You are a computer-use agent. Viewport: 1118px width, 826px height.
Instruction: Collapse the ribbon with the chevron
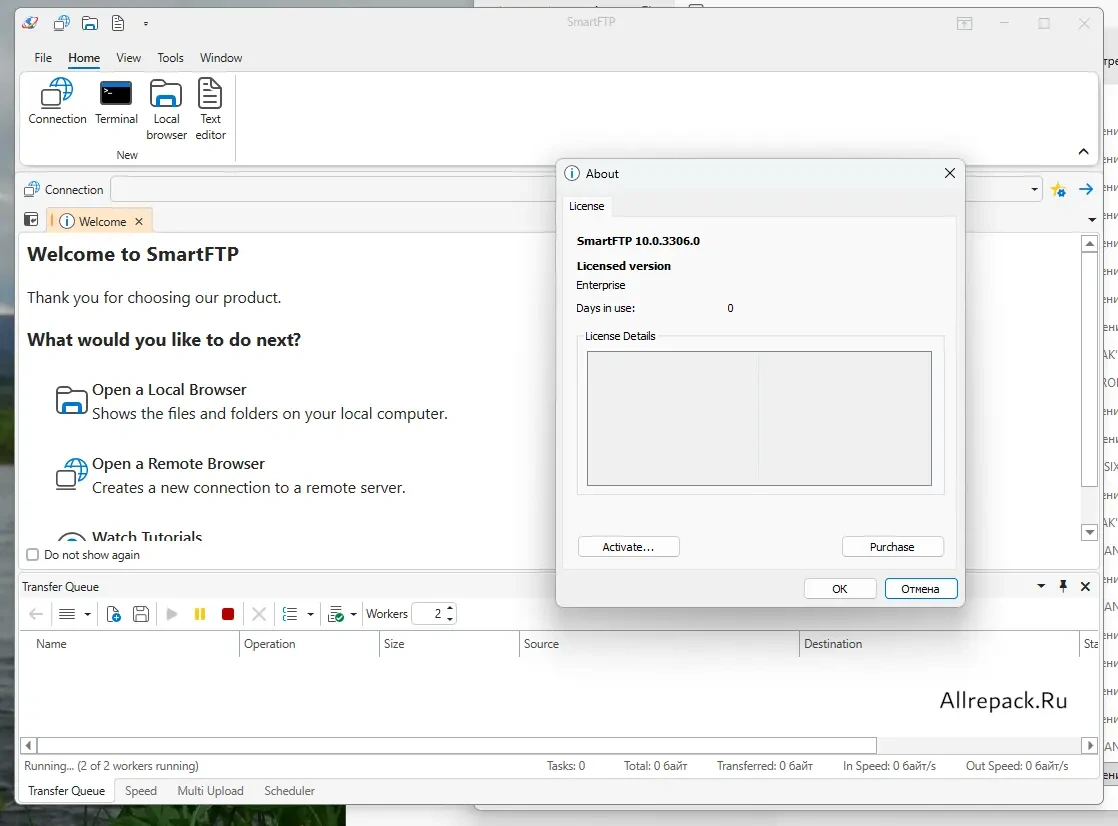(1083, 151)
